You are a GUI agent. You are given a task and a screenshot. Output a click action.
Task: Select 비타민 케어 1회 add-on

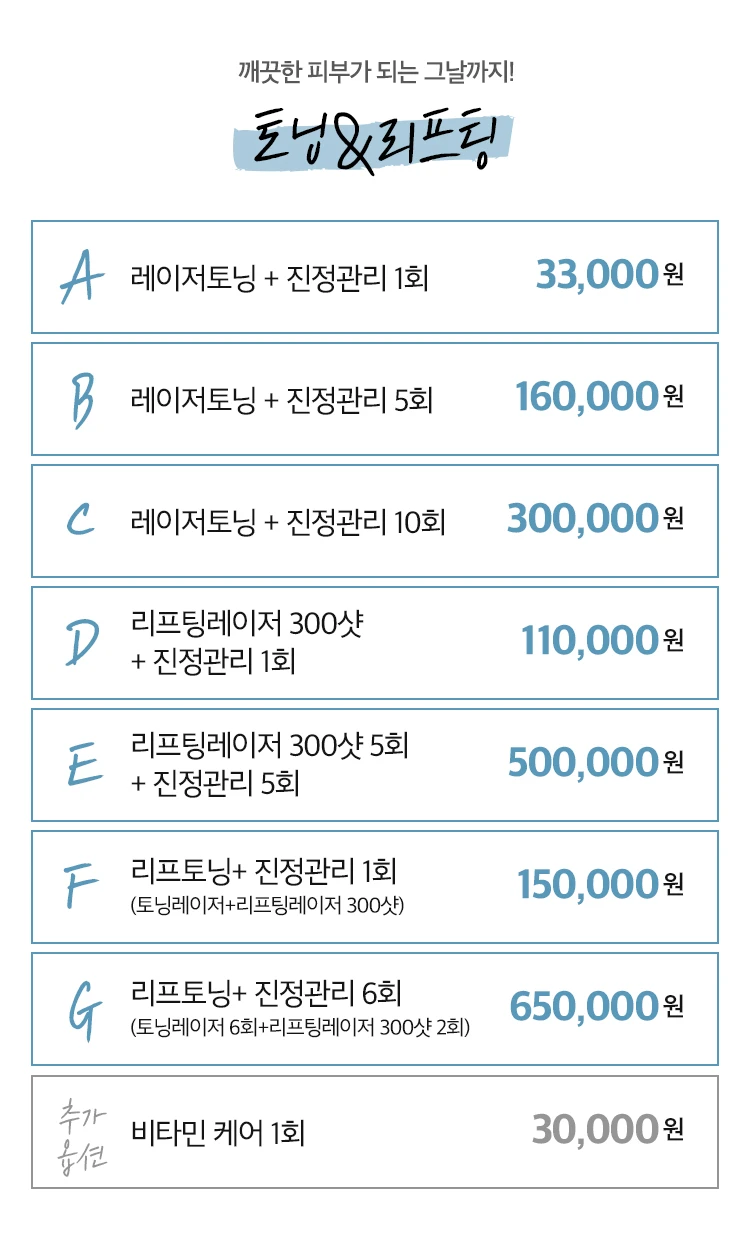click(x=375, y=1132)
